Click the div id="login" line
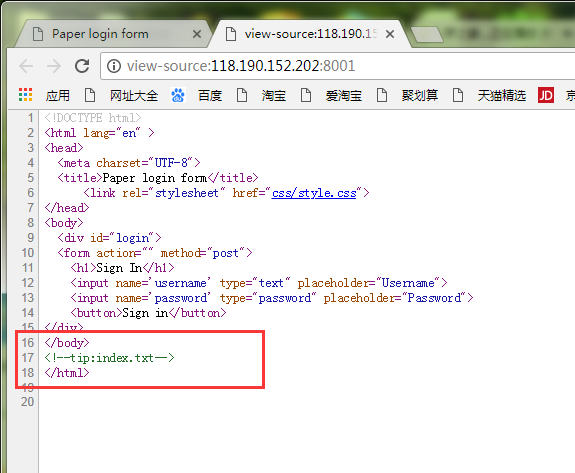The width and height of the screenshot is (575, 473). pyautogui.click(x=109, y=238)
